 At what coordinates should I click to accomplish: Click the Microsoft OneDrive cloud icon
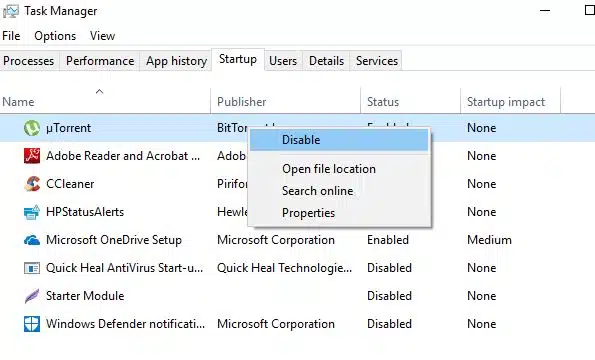click(x=32, y=240)
